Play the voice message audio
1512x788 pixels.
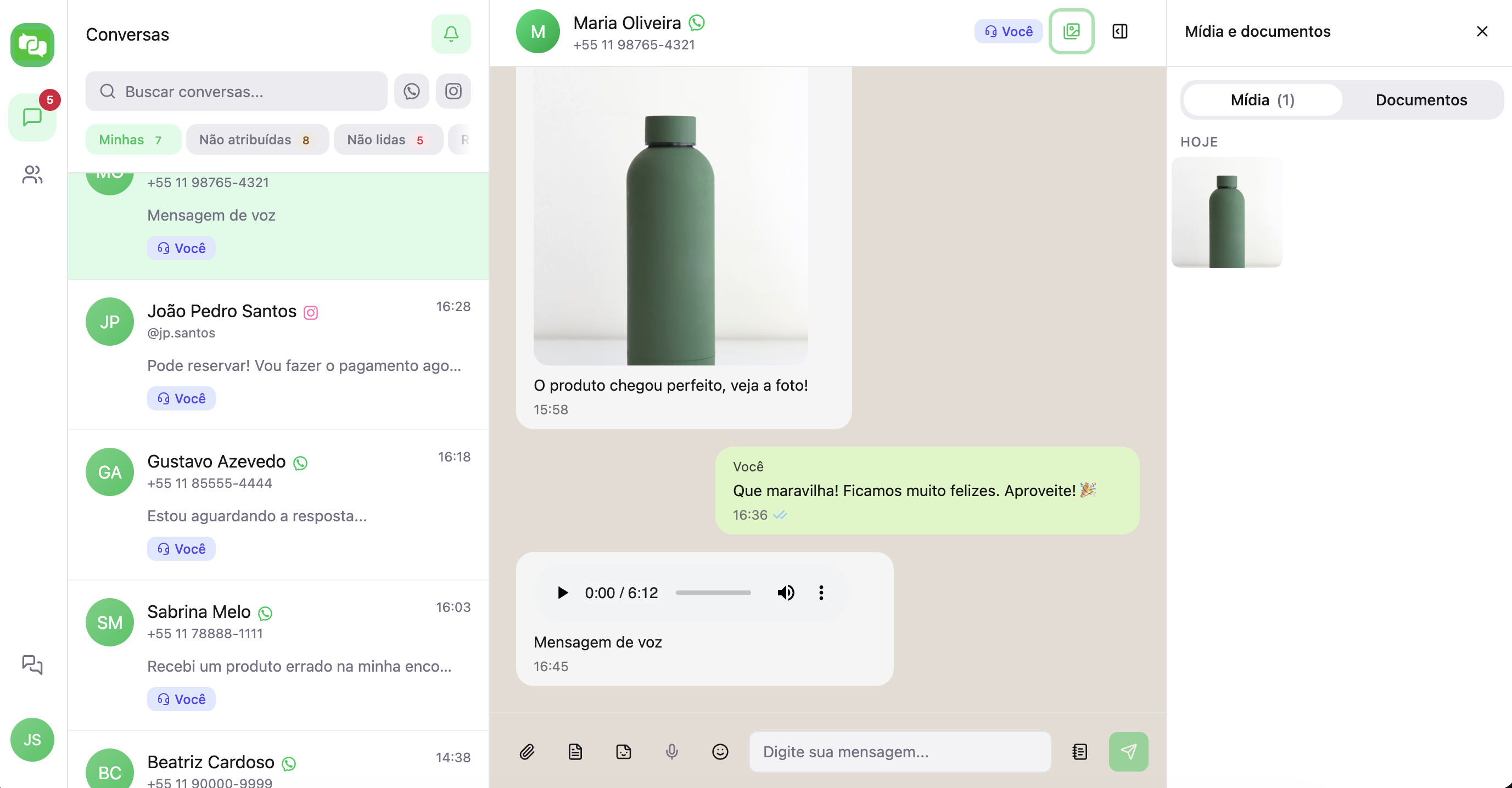coord(562,593)
